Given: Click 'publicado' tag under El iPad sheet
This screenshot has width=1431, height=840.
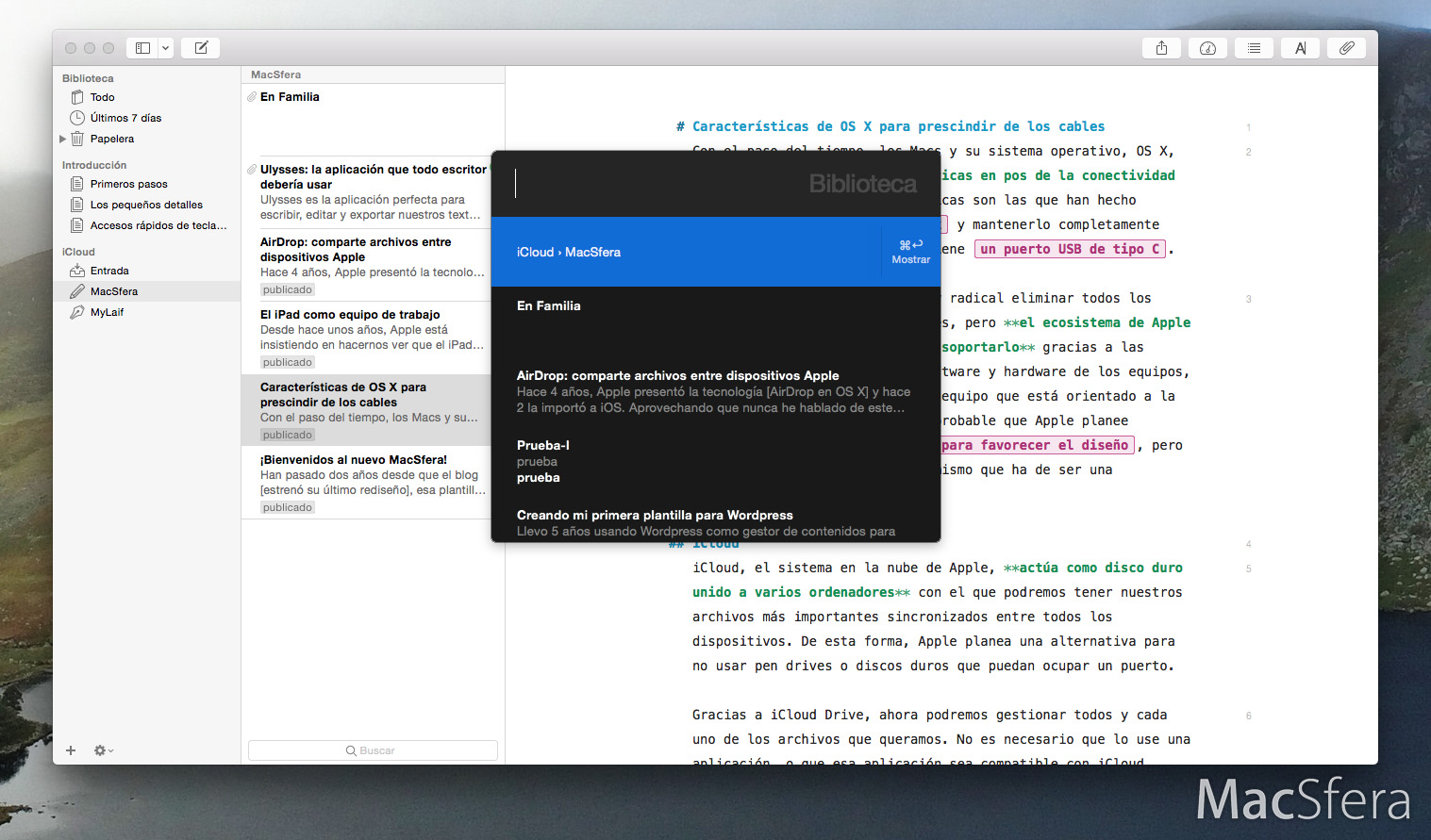Looking at the screenshot, I should pyautogui.click(x=288, y=362).
